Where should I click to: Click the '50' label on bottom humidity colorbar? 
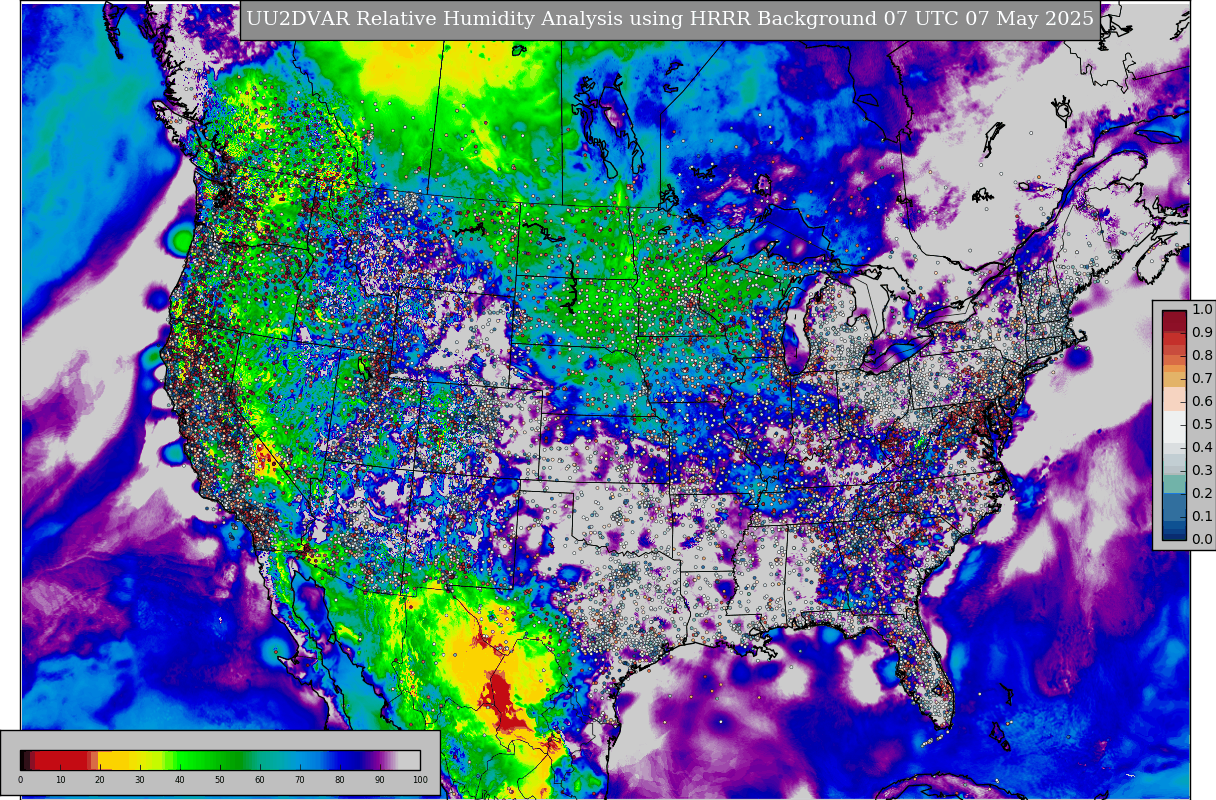[x=220, y=780]
